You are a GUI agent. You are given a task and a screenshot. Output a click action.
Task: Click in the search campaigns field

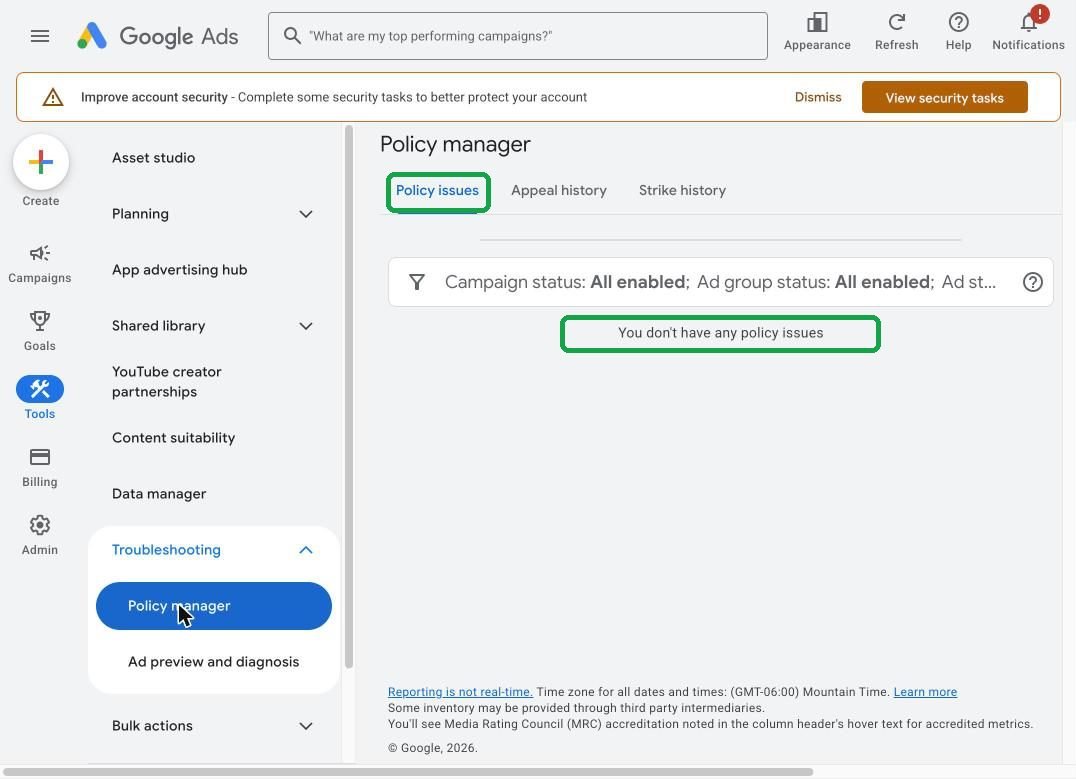coord(517,36)
